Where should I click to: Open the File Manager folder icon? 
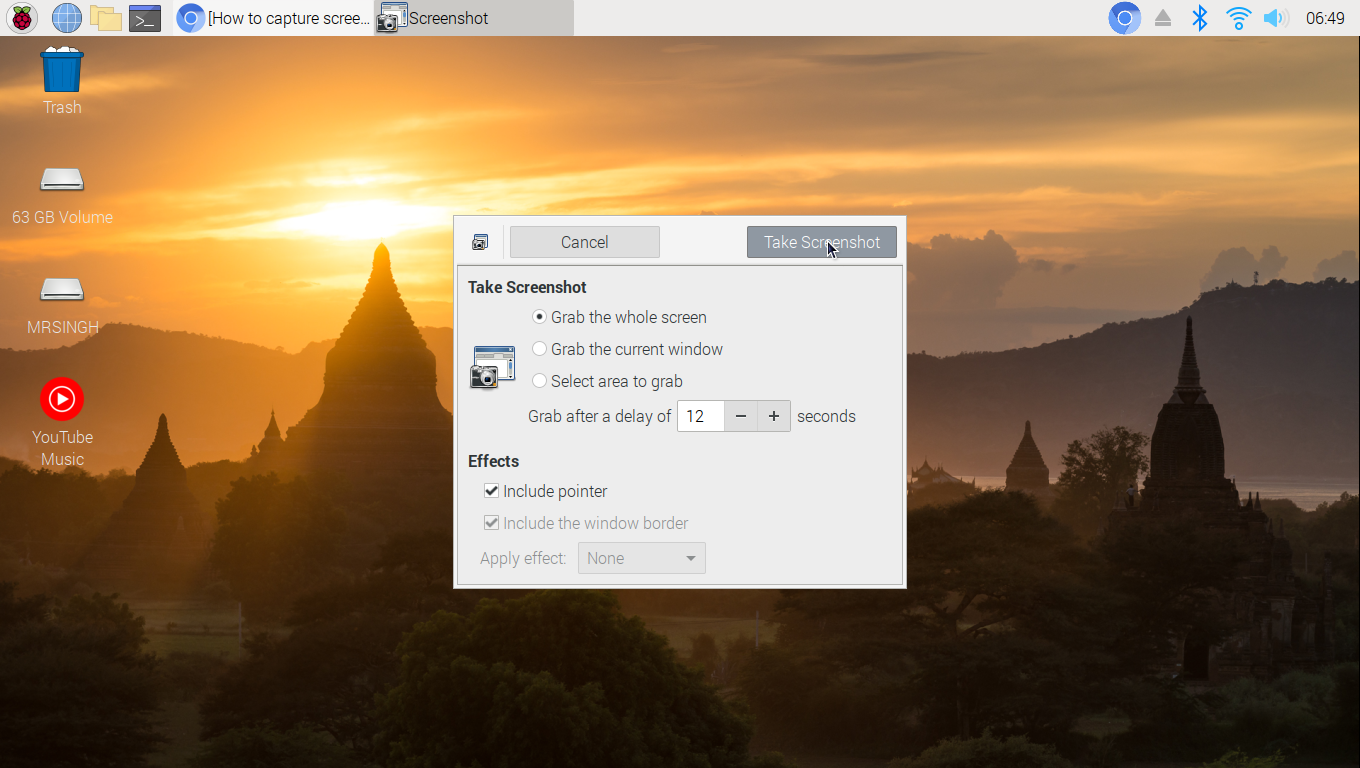105,18
